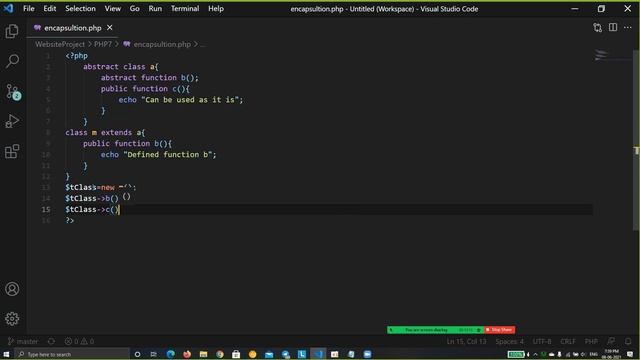Click the feedback icon in the status bar

tap(611, 341)
